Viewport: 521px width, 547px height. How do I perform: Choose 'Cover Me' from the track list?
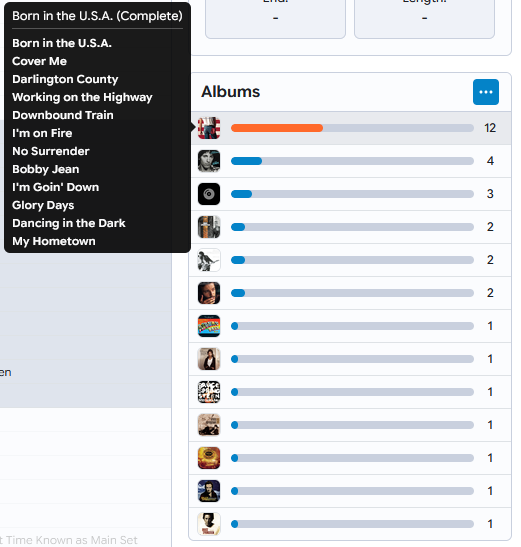click(x=39, y=61)
